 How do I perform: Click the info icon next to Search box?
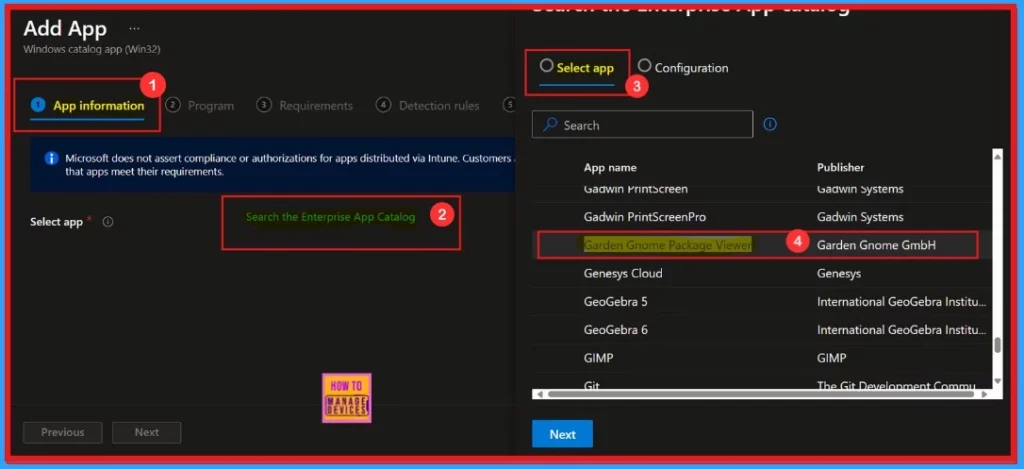pyautogui.click(x=770, y=124)
